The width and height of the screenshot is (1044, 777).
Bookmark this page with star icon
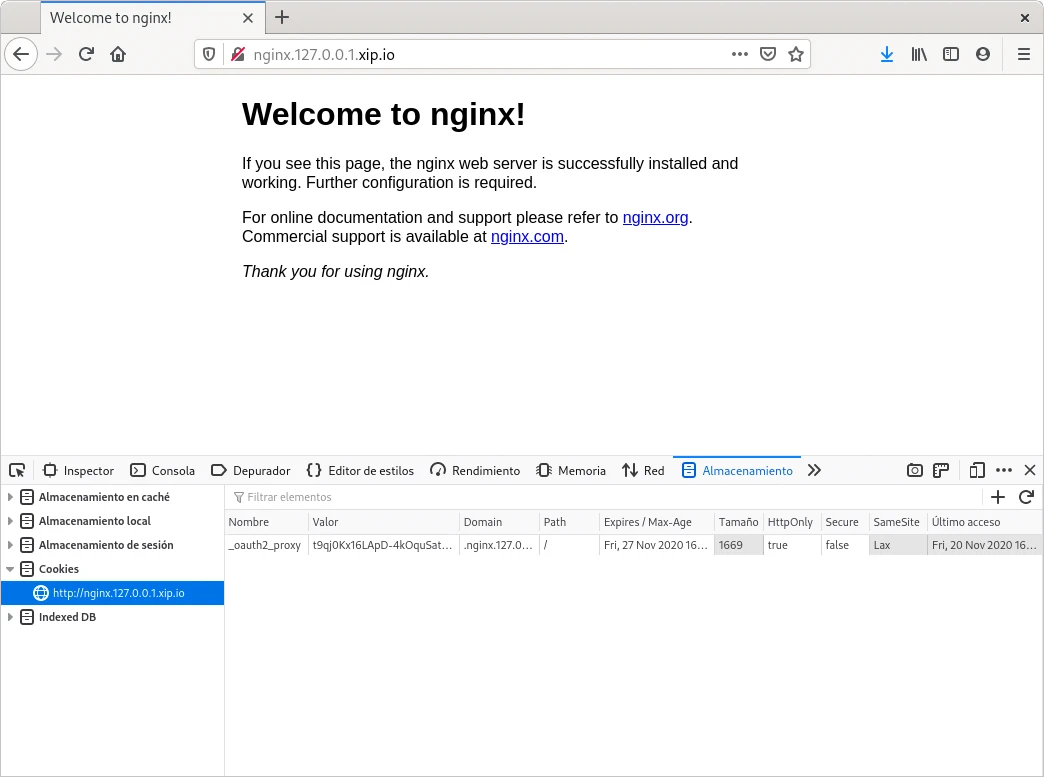click(x=796, y=55)
